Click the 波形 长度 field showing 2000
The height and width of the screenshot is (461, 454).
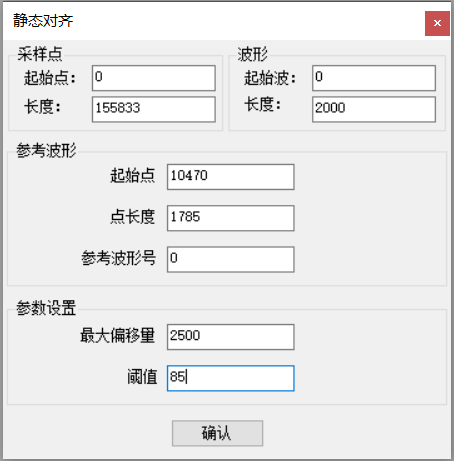374,109
